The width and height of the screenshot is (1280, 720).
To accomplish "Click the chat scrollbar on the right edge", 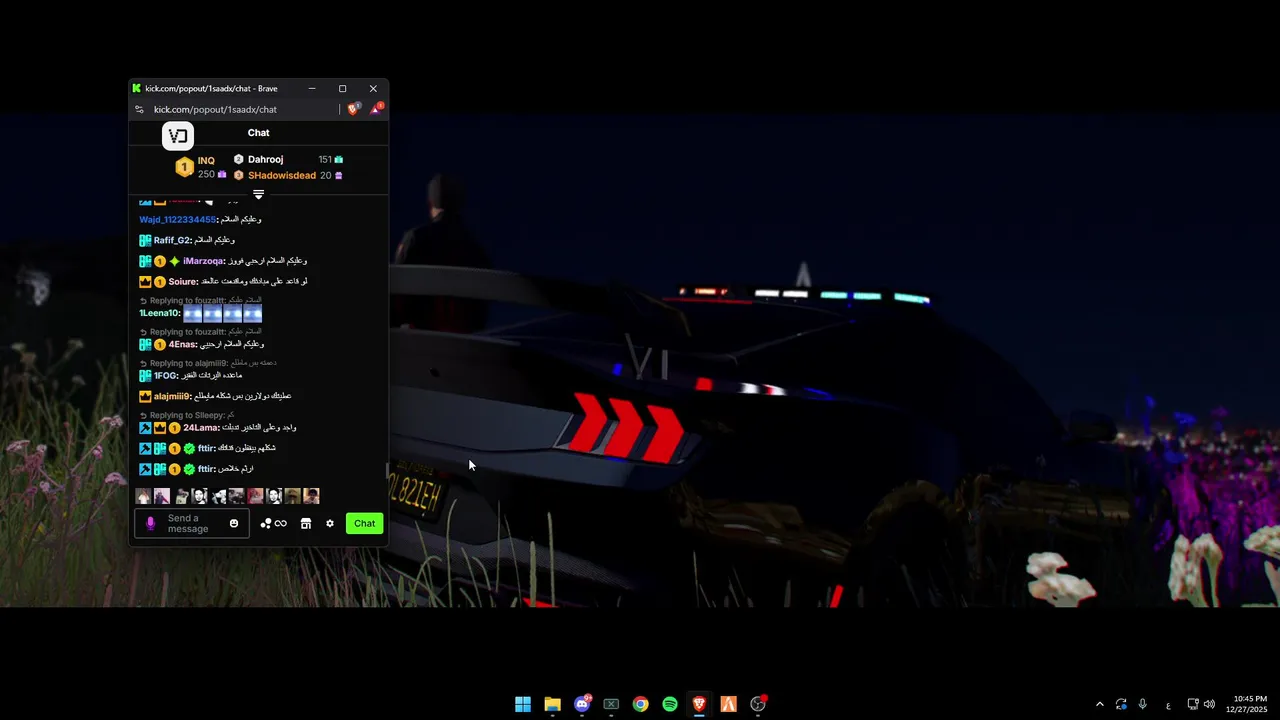I will [387, 470].
